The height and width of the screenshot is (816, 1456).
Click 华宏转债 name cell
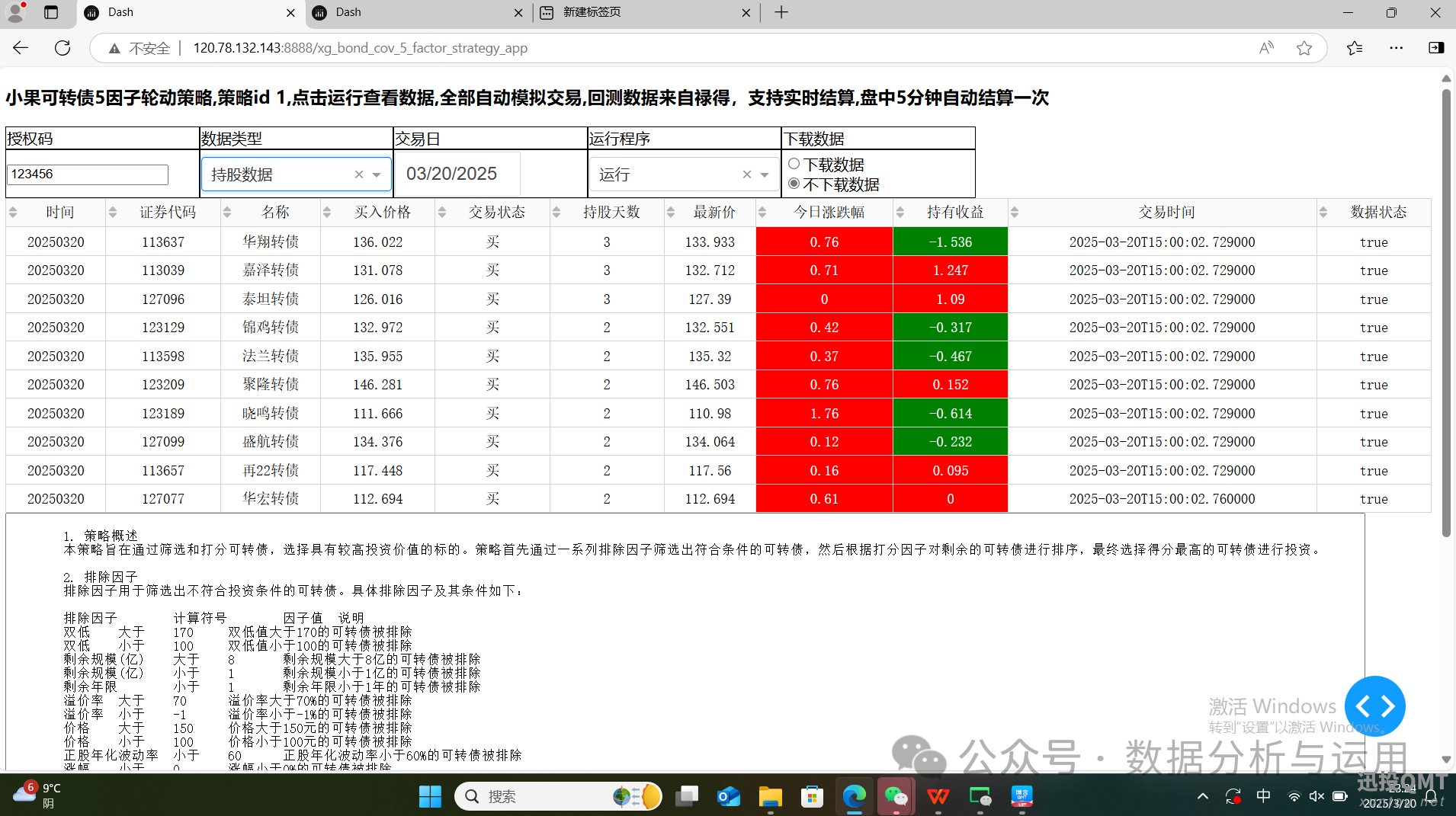pos(271,499)
